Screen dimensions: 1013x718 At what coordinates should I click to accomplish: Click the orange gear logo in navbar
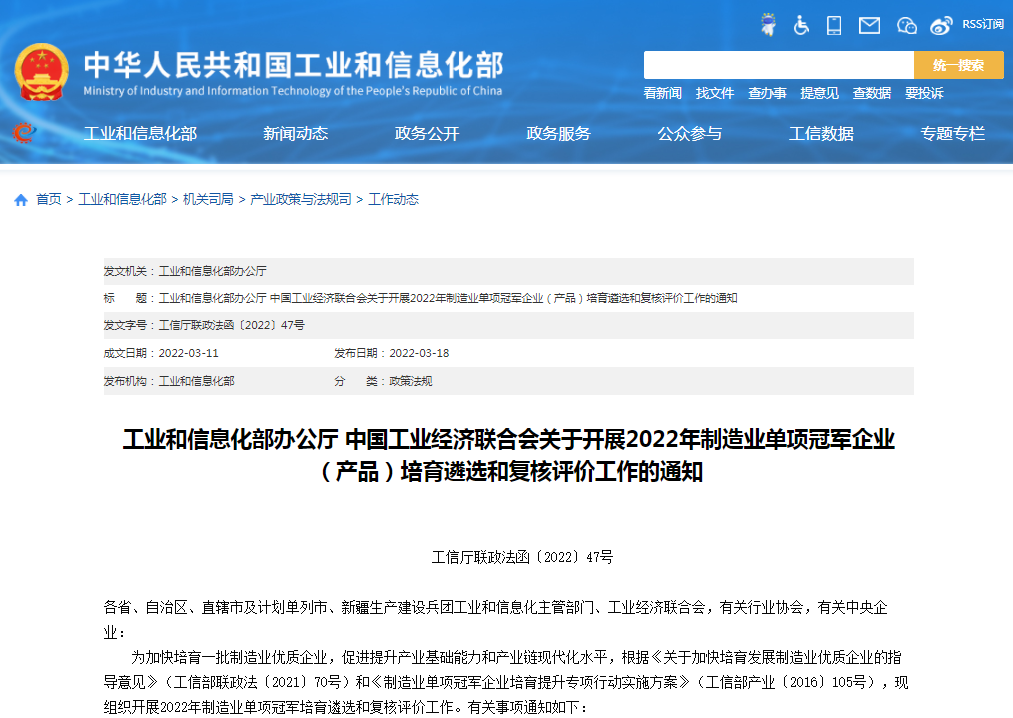pos(24,133)
